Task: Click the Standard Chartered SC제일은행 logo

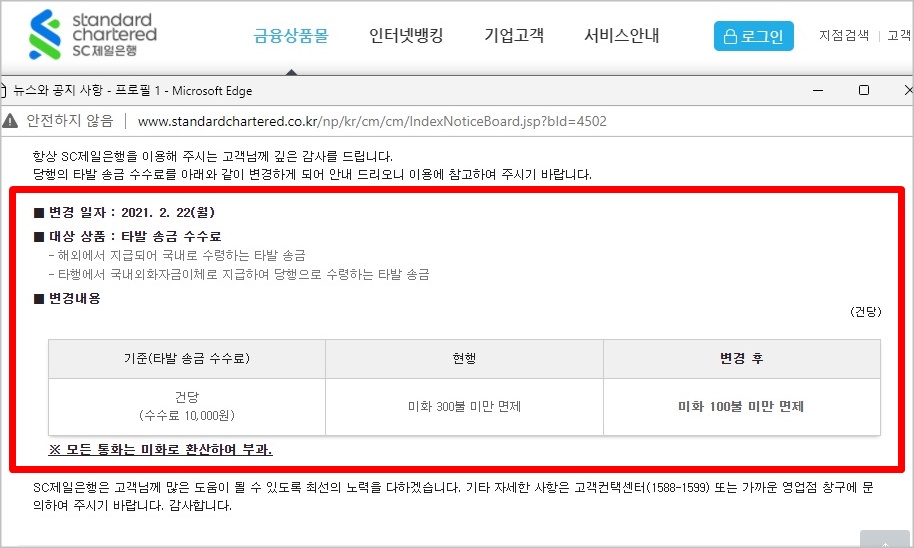Action: pos(93,35)
